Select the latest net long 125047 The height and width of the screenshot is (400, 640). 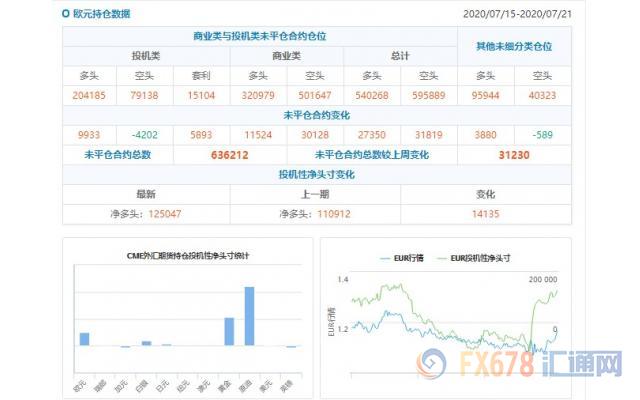[x=165, y=214]
